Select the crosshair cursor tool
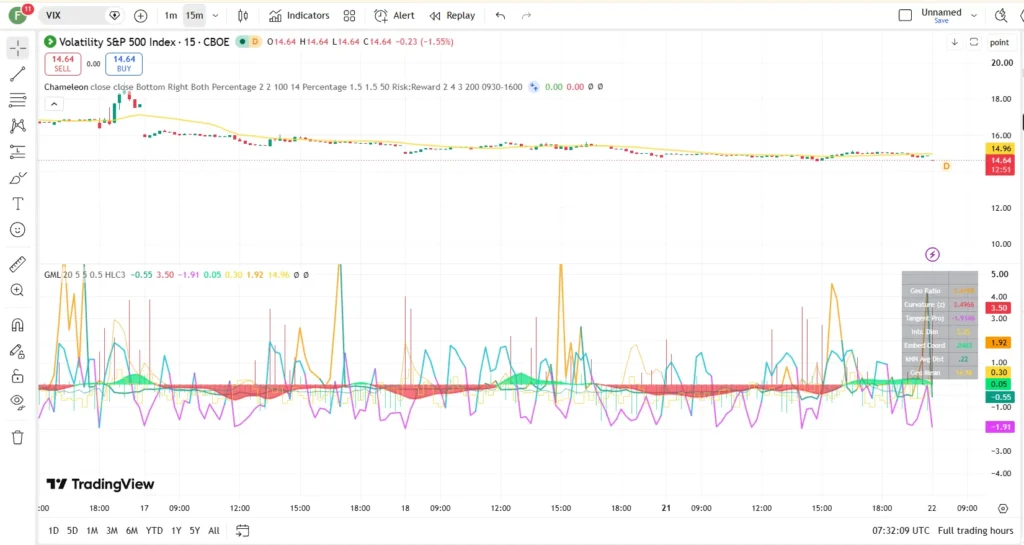 (18, 48)
